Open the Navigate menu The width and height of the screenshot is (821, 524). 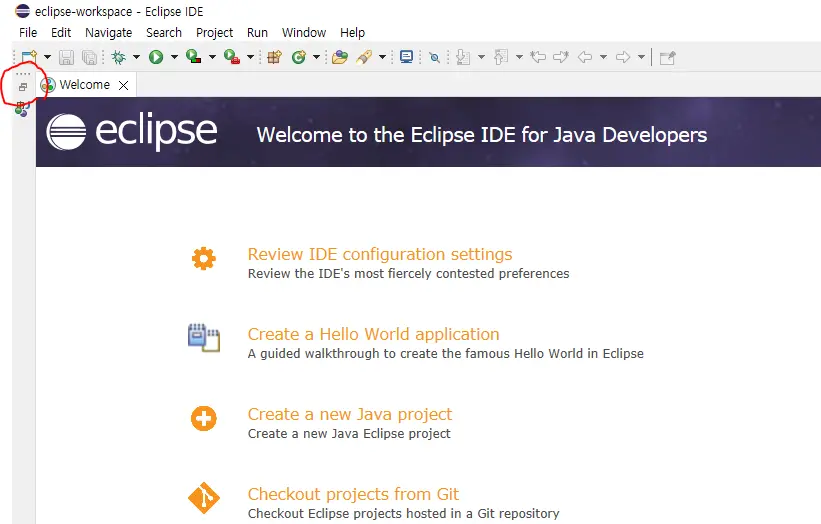pos(108,32)
